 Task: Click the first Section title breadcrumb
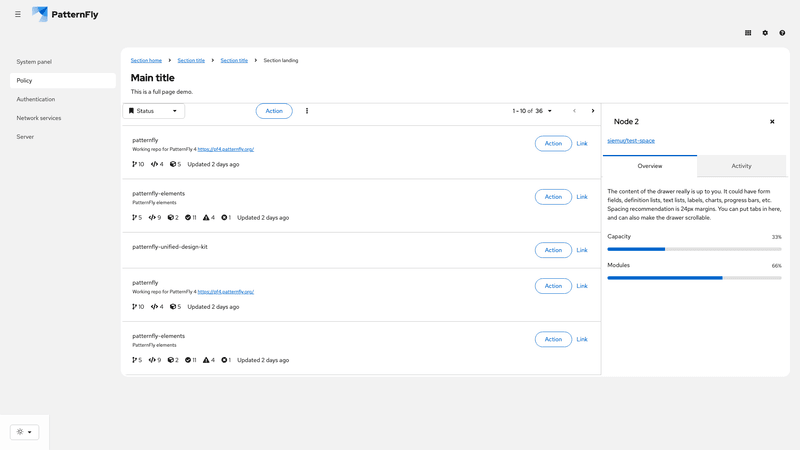point(191,60)
